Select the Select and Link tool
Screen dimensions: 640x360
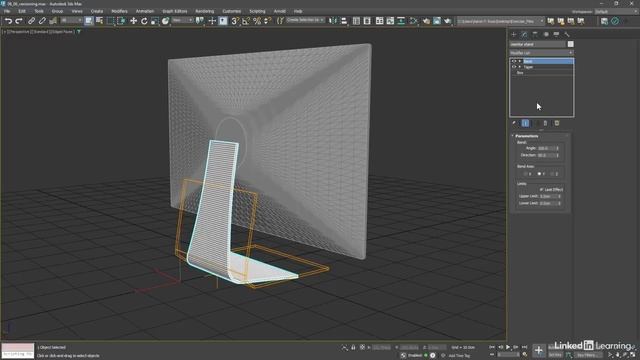pos(31,21)
